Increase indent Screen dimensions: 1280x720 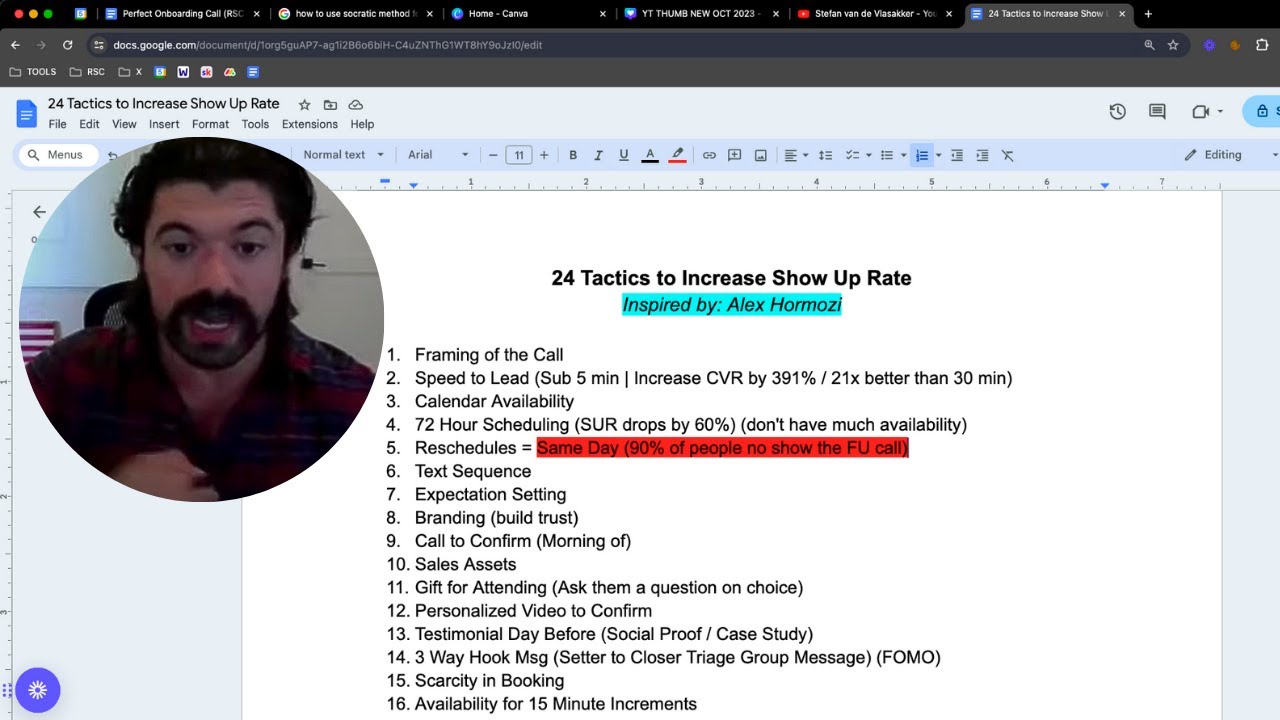click(982, 155)
